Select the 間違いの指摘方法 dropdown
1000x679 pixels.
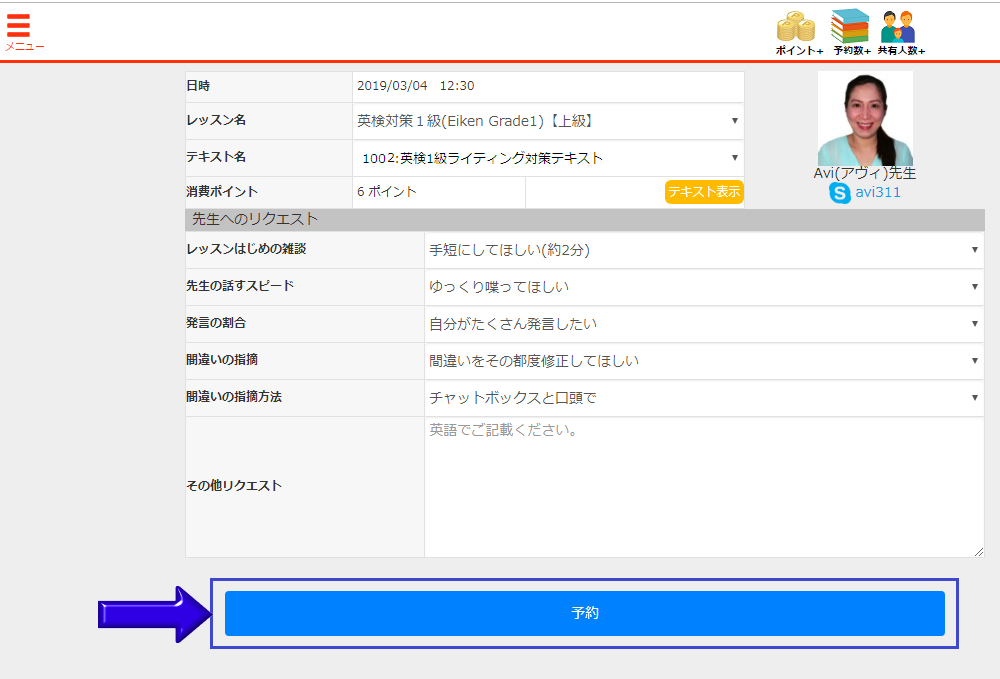[x=704, y=398]
